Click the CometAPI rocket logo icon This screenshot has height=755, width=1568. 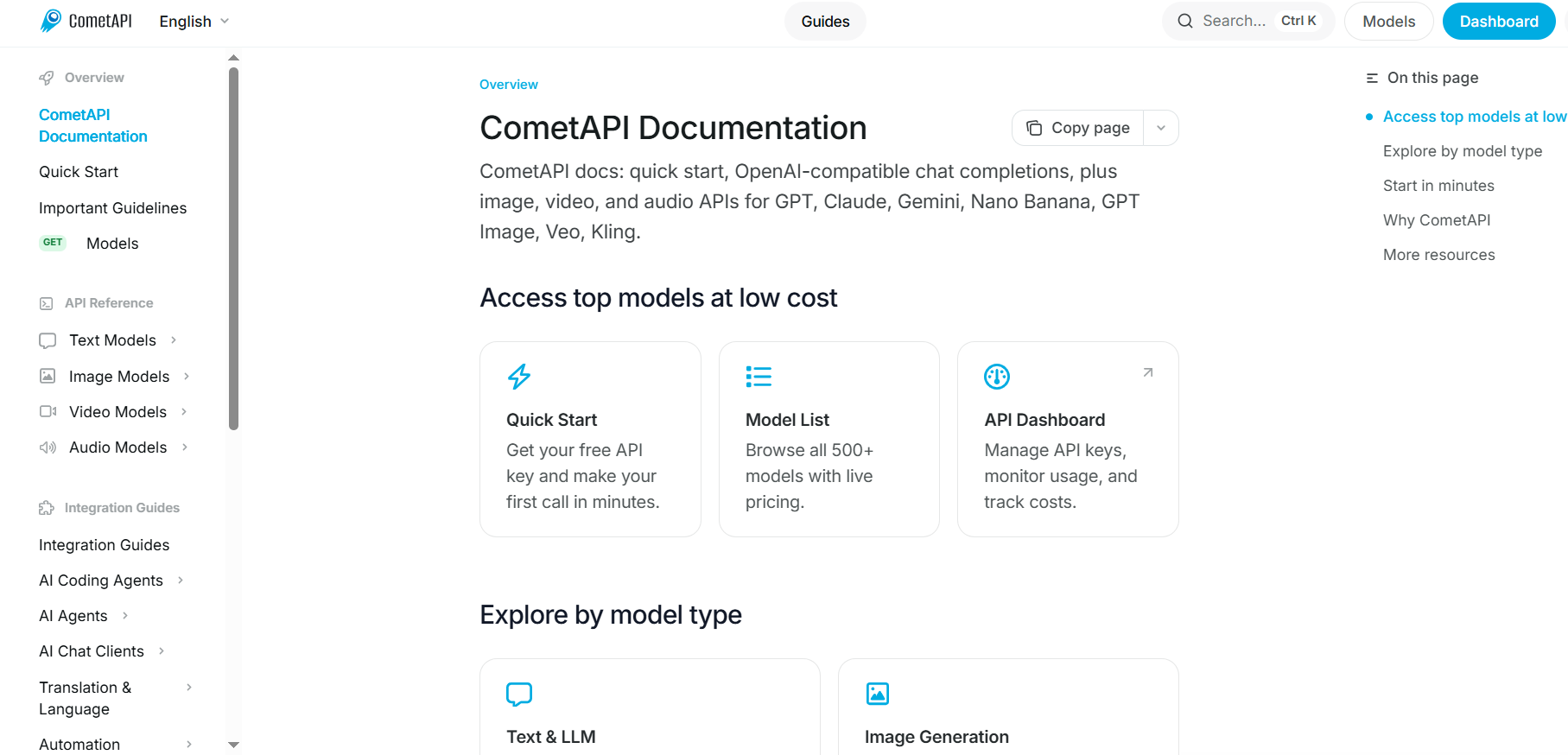point(51,21)
